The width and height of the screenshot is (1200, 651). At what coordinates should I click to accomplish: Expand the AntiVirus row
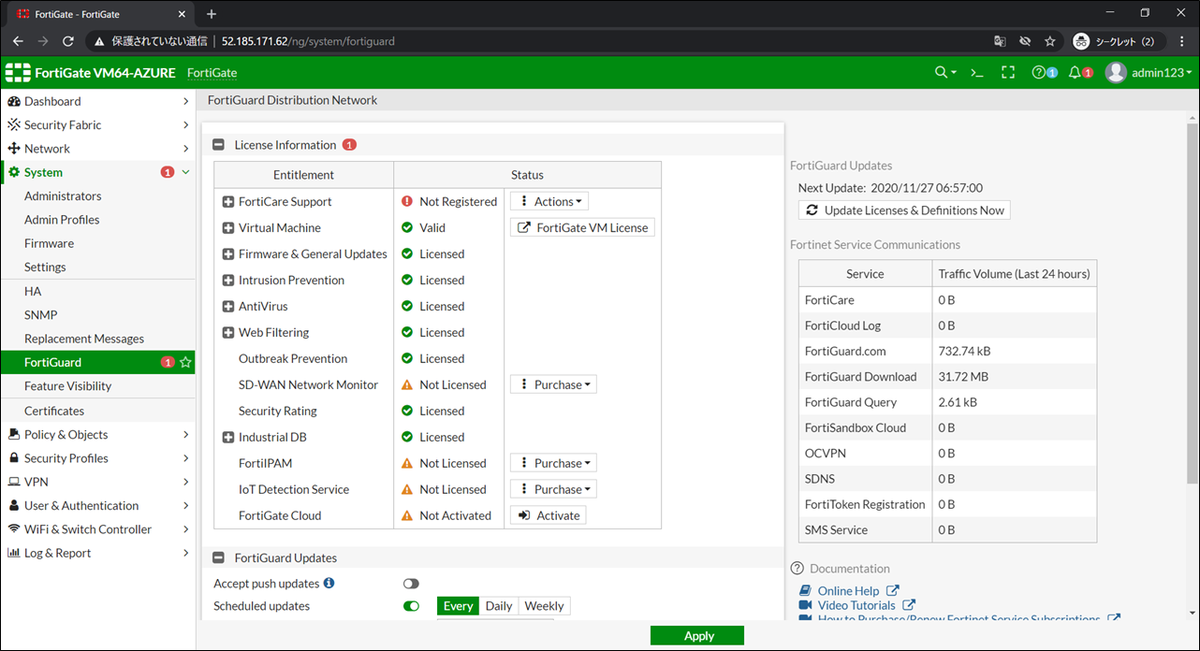click(228, 306)
